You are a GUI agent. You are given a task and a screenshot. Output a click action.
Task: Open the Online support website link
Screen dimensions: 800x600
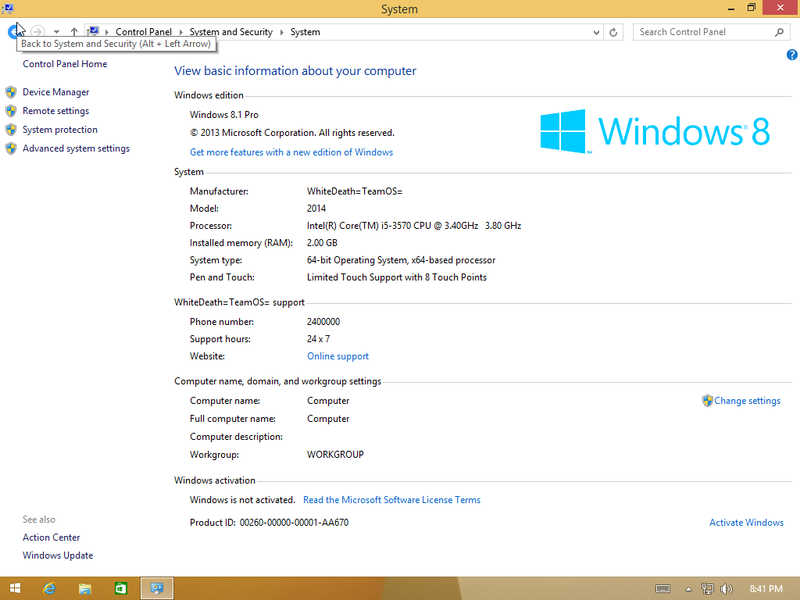[x=338, y=356]
